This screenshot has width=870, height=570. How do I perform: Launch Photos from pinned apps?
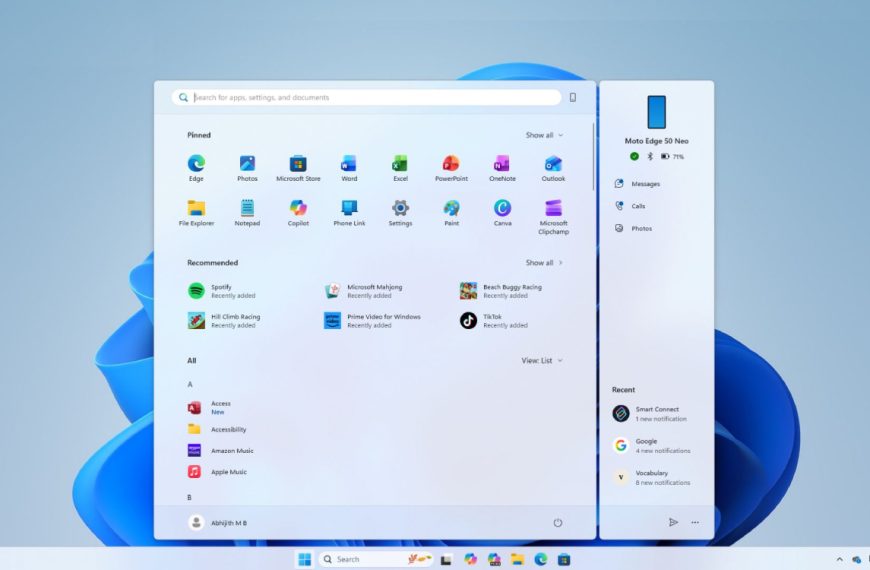(x=247, y=168)
